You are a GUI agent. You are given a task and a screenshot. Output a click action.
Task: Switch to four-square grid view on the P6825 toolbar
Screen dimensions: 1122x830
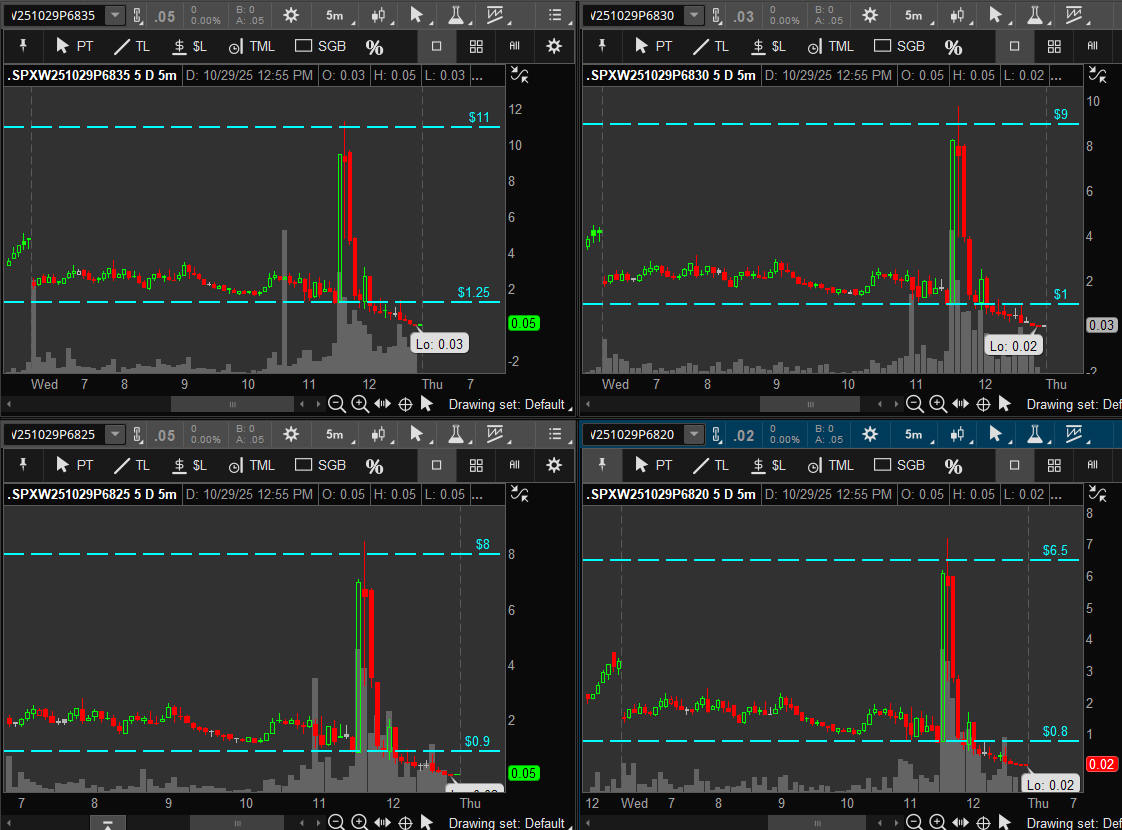(476, 465)
